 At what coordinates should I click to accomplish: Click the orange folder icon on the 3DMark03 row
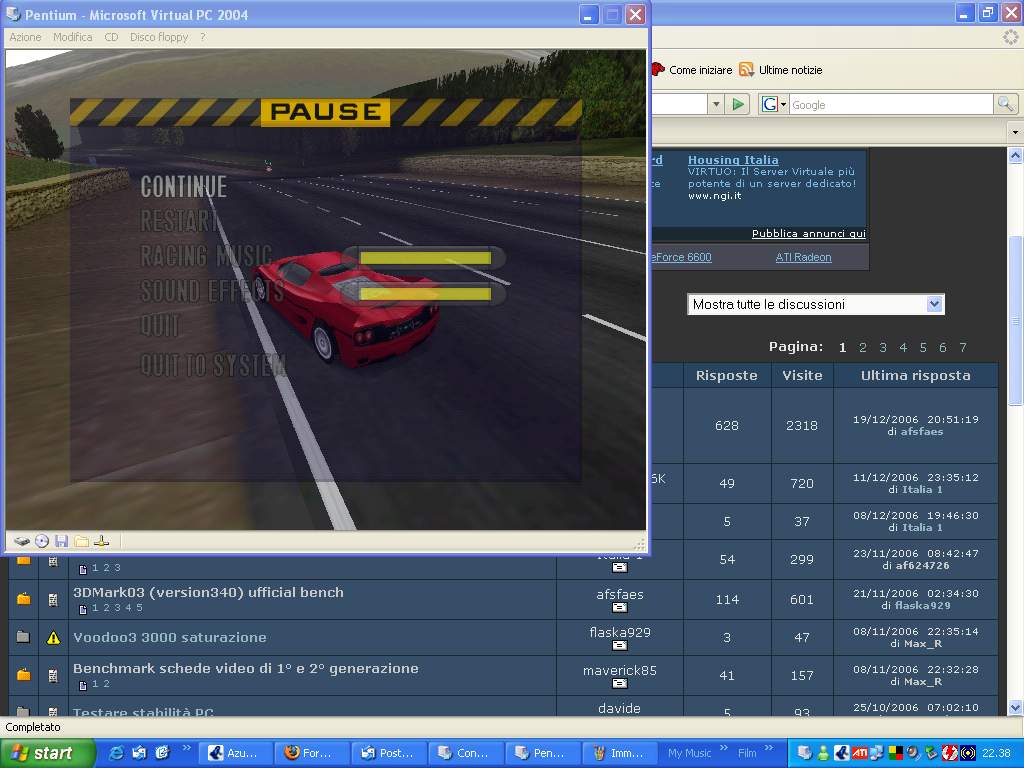point(24,599)
